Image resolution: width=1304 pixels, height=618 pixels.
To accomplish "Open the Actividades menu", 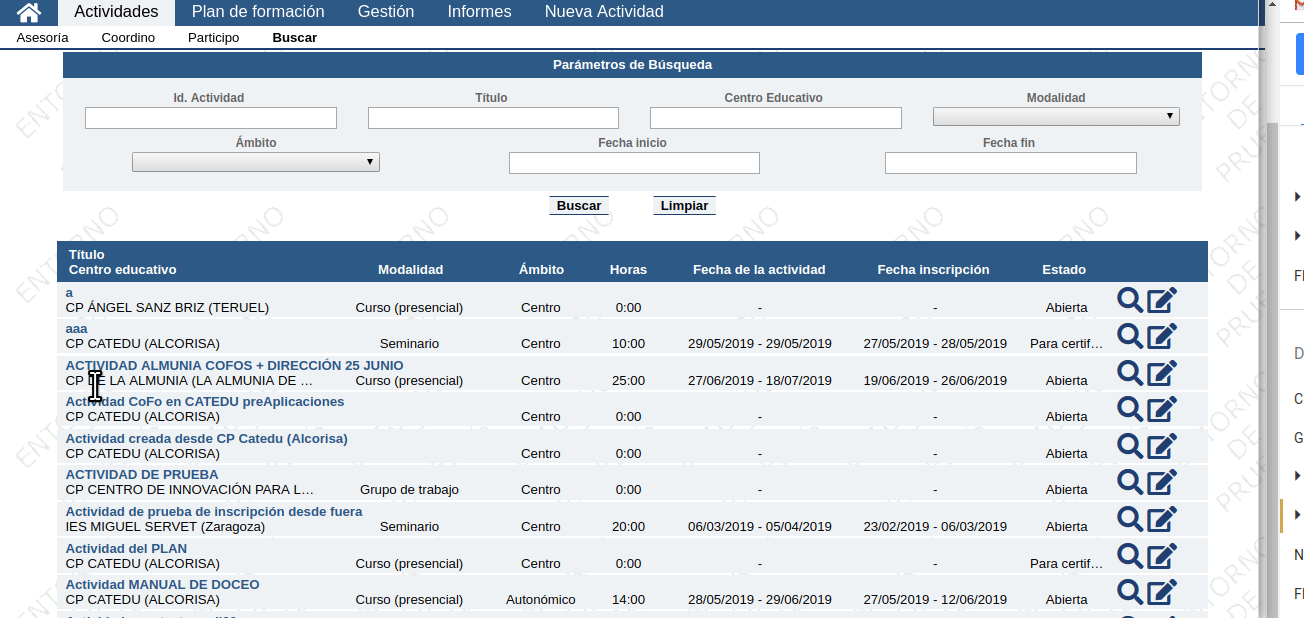I will tap(116, 12).
